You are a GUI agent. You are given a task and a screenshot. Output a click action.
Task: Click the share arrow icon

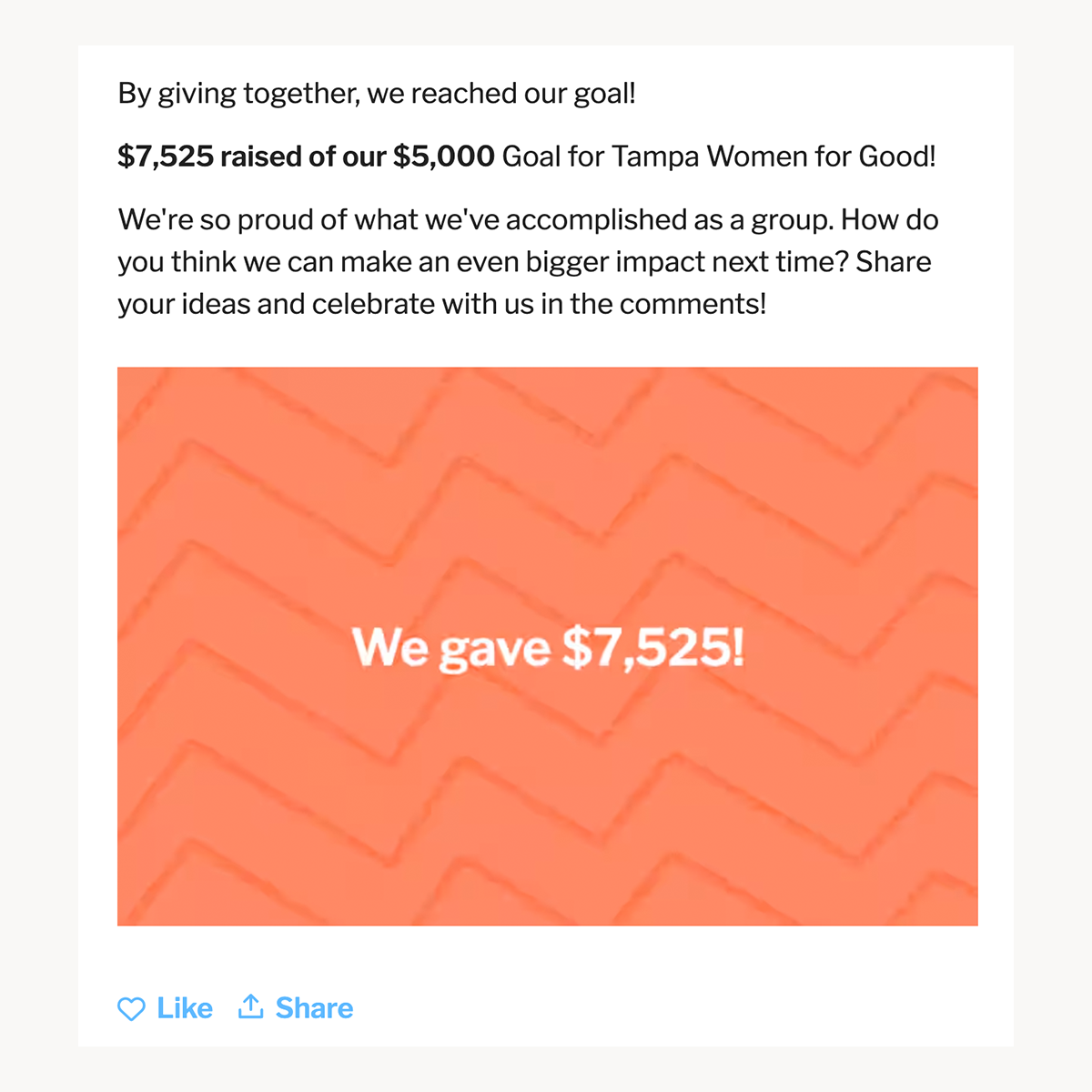(250, 1006)
